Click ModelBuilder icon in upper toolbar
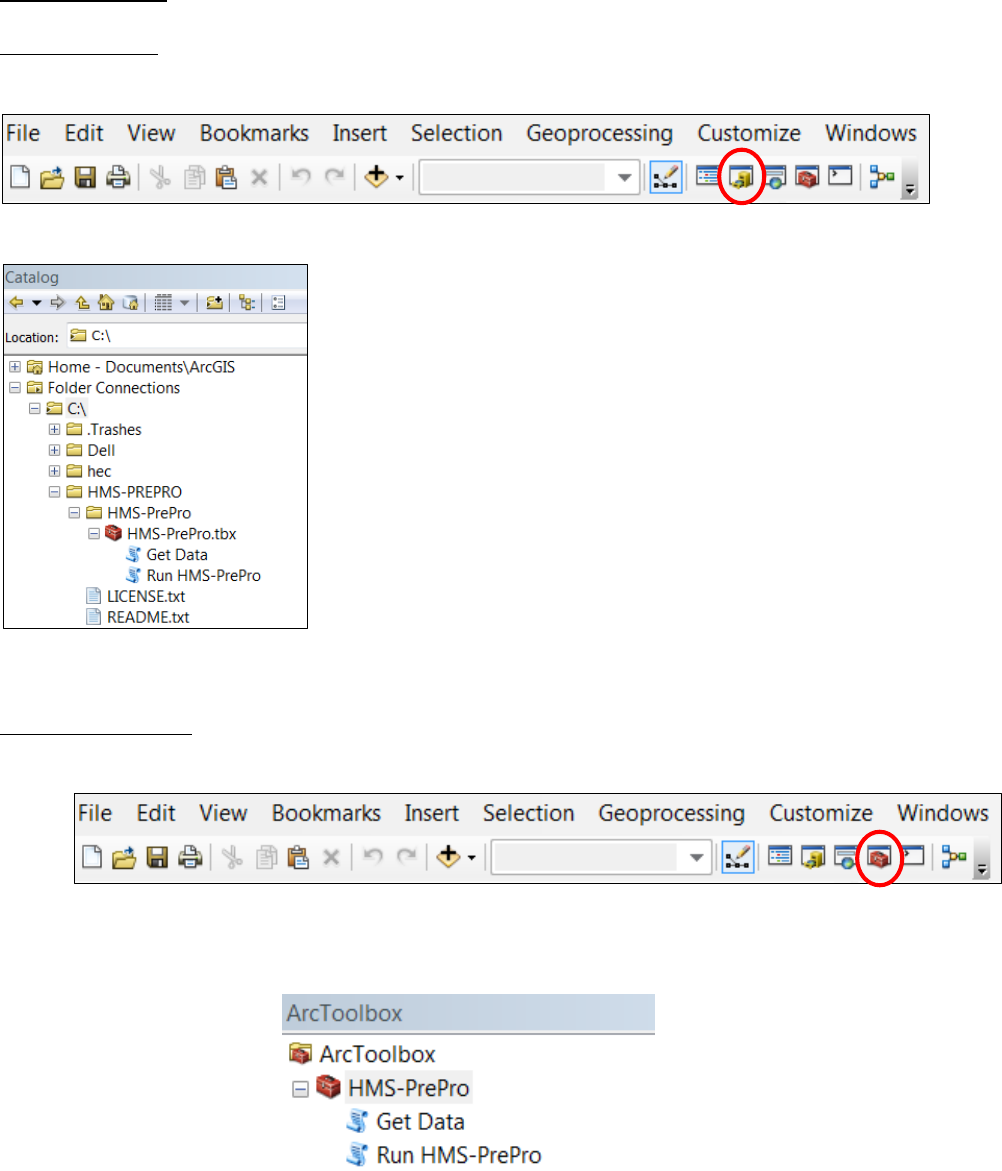This screenshot has width=1002, height=1171. [882, 178]
